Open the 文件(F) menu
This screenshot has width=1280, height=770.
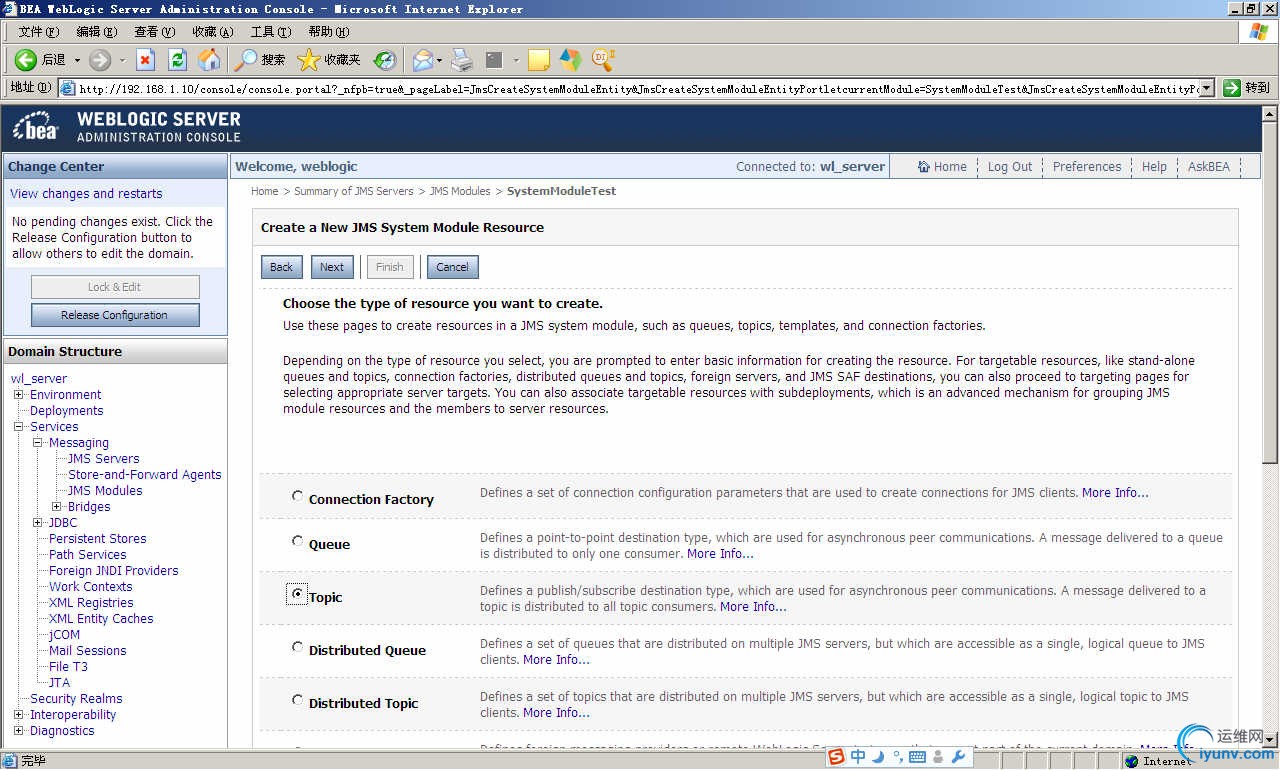[x=38, y=32]
